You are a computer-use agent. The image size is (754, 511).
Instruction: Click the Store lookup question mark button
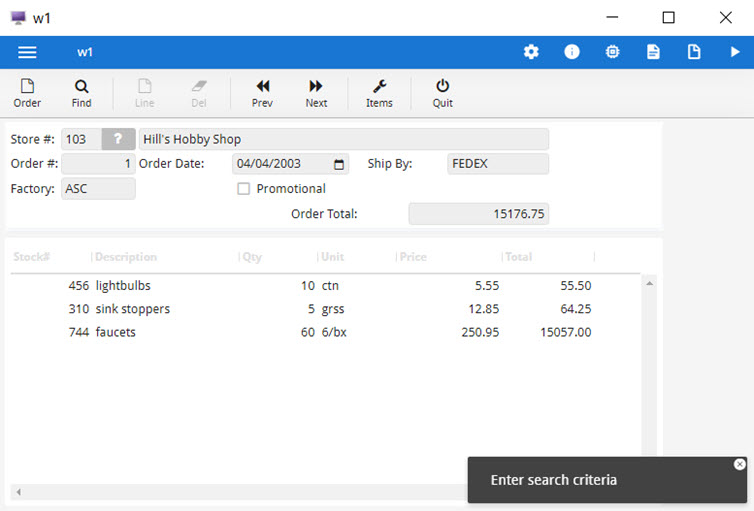click(118, 139)
